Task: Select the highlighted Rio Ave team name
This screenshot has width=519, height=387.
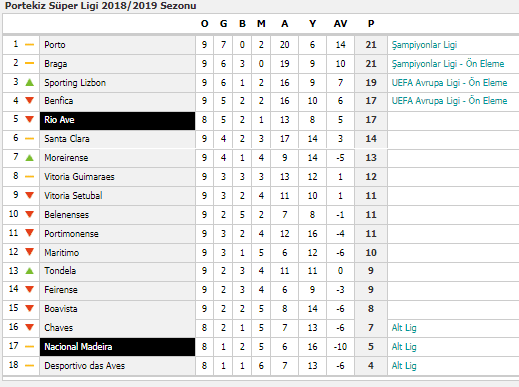Action: pyautogui.click(x=59, y=120)
